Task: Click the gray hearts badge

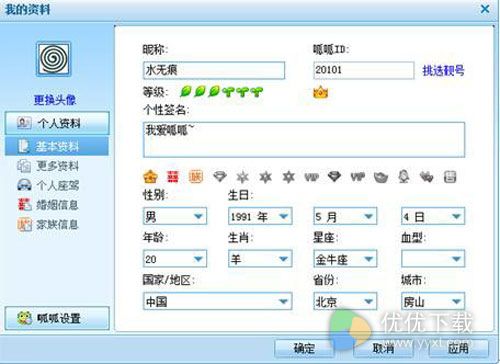Action: point(426,177)
